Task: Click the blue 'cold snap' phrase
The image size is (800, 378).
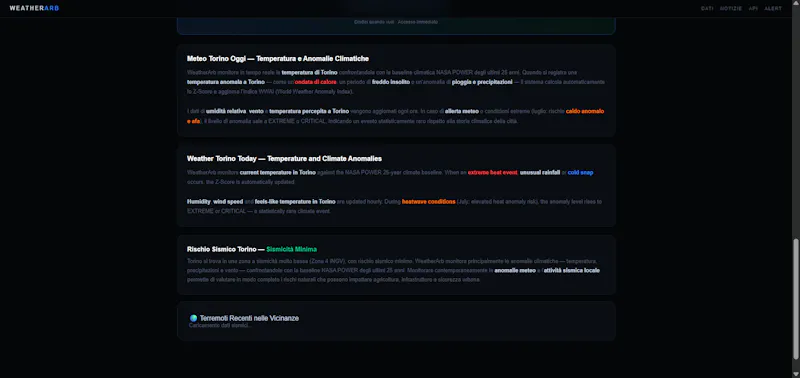Action: pos(581,172)
